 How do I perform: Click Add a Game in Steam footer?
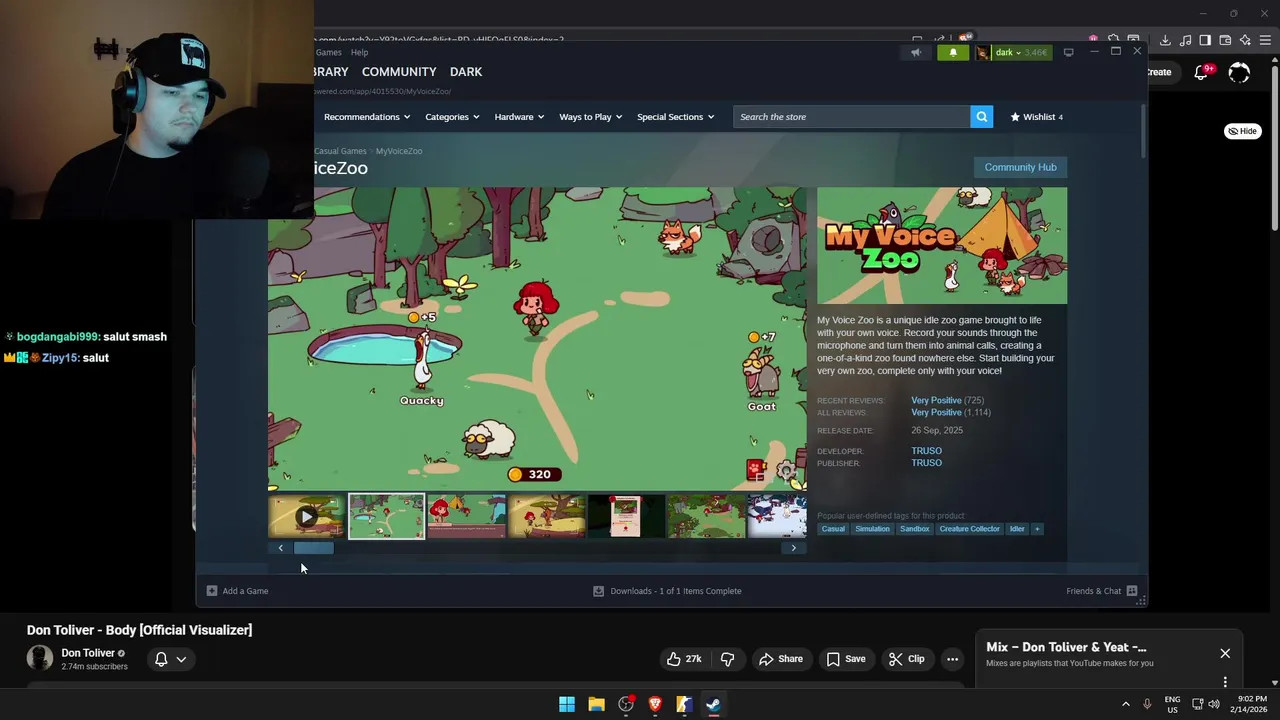[x=238, y=591]
